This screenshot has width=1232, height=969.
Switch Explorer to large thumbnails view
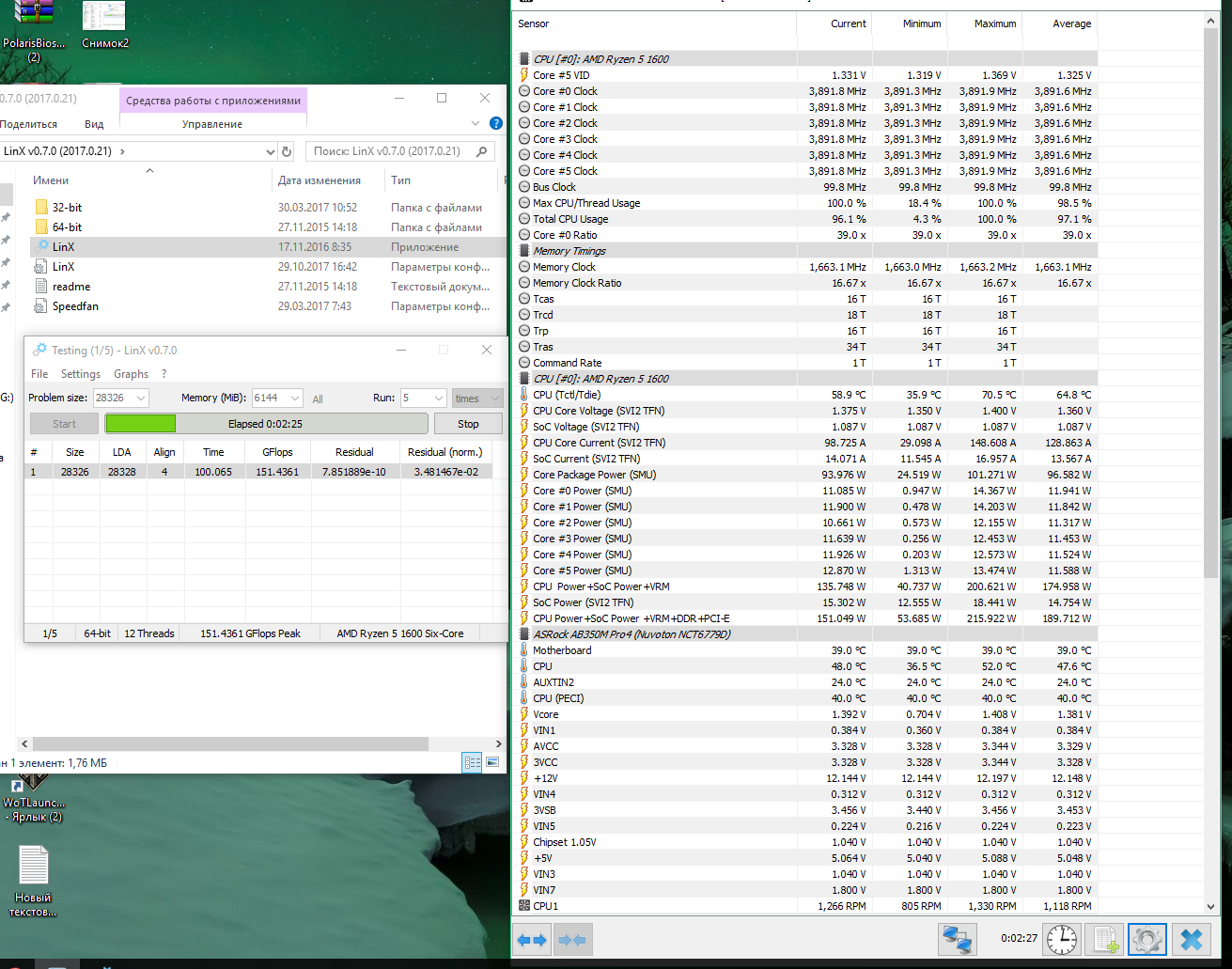(492, 762)
